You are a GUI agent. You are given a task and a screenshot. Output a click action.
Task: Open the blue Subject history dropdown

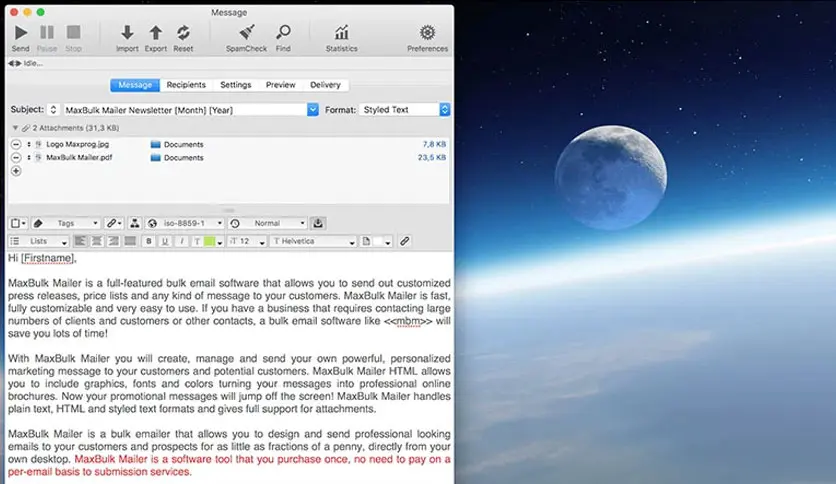click(313, 110)
